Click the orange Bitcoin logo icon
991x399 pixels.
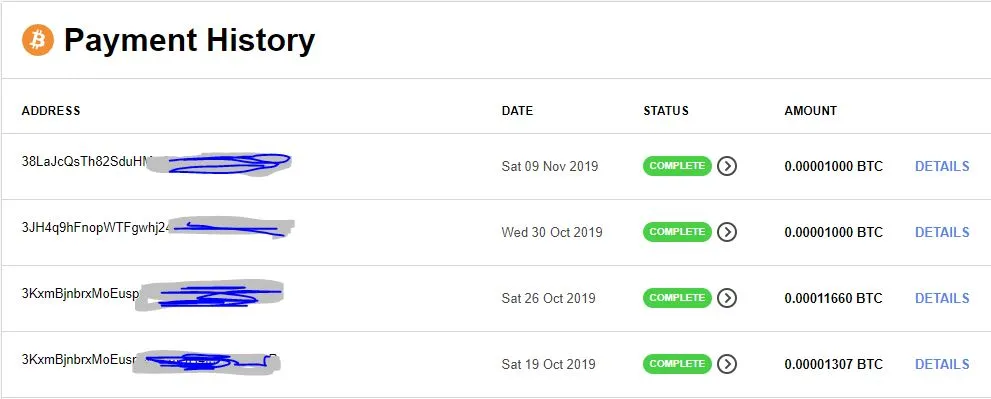click(38, 40)
